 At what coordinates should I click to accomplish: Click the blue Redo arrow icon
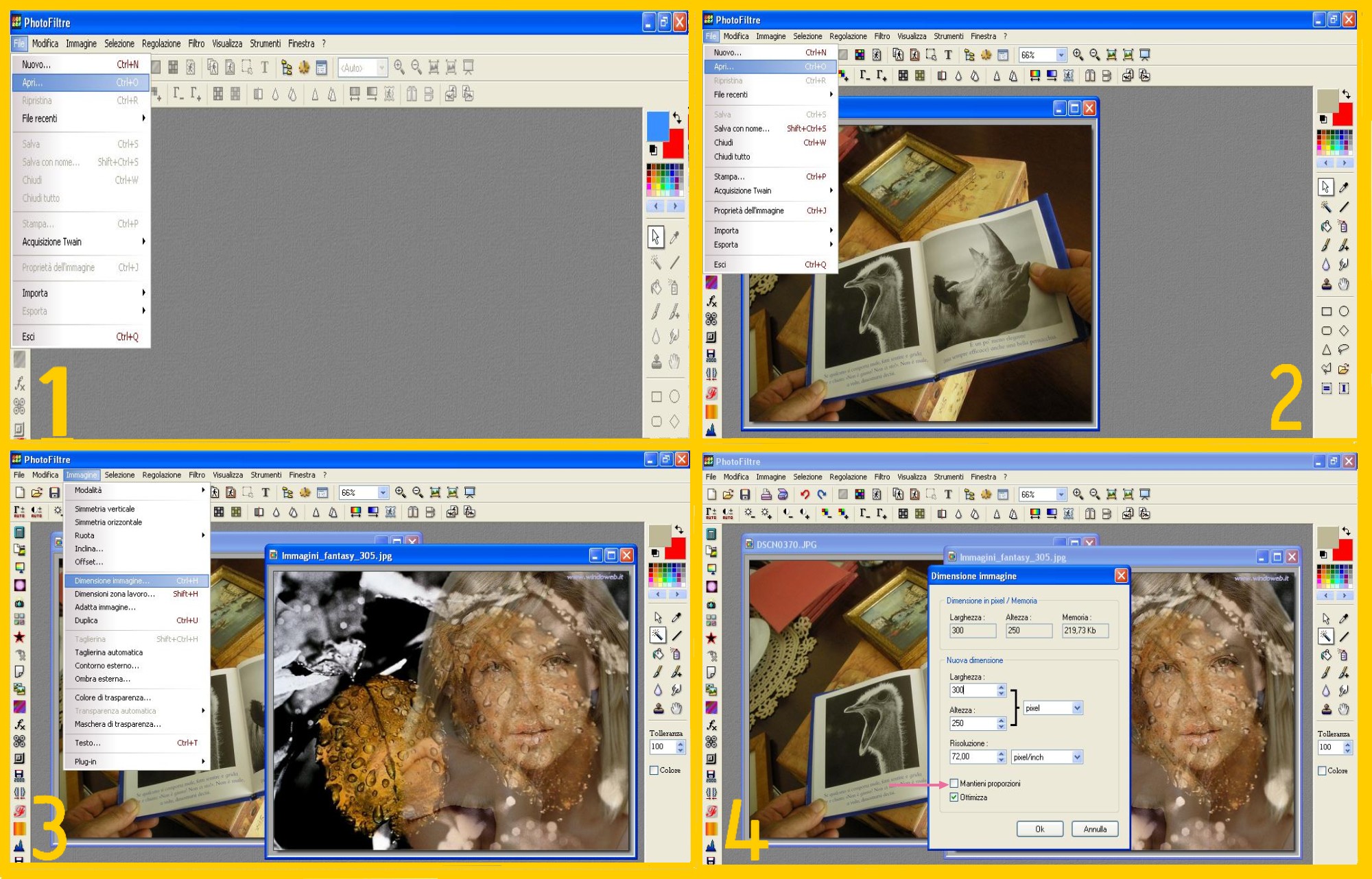tap(821, 494)
